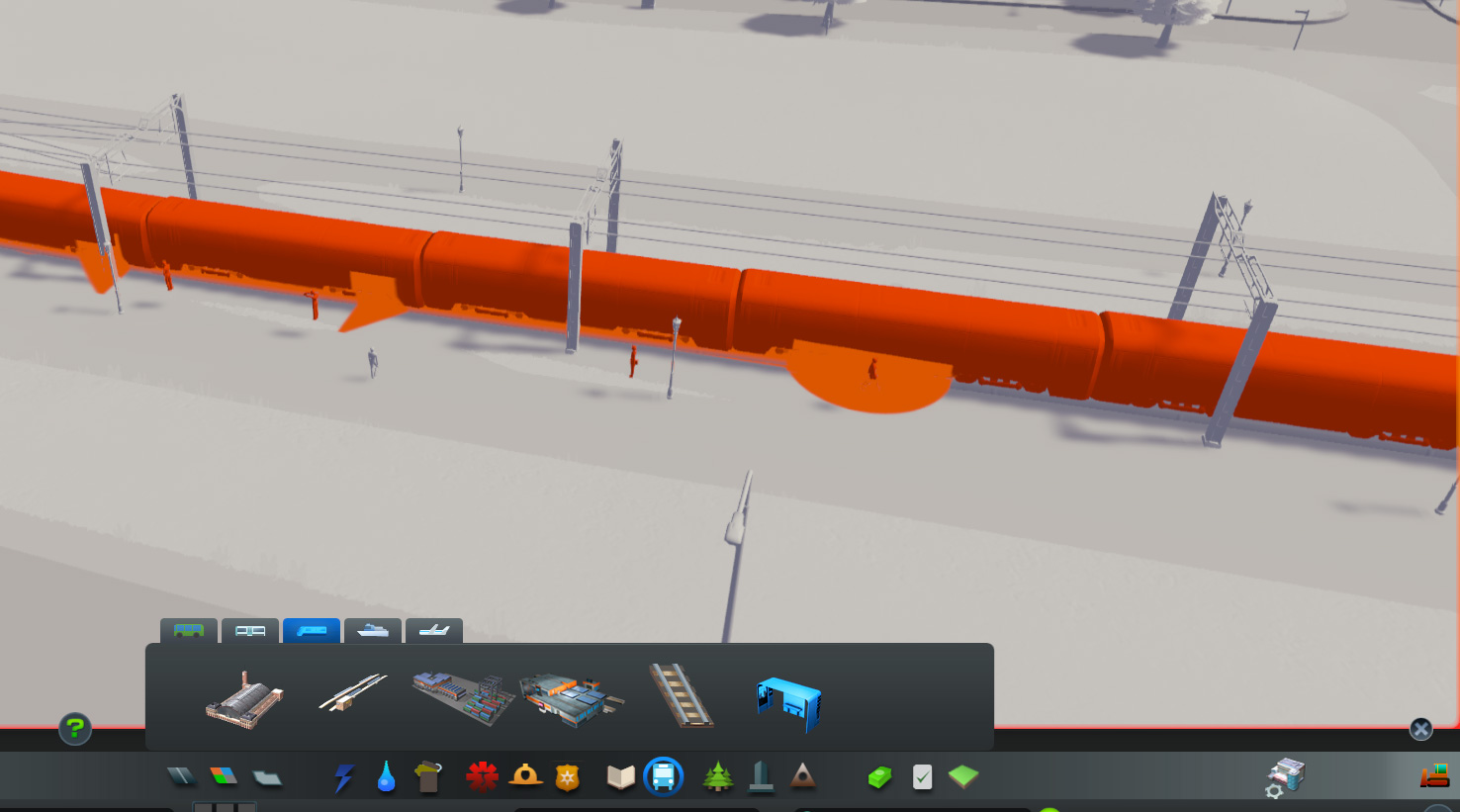Screen dimensions: 1460x812
Task: Open Fire Department helmet menu
Action: [525, 777]
